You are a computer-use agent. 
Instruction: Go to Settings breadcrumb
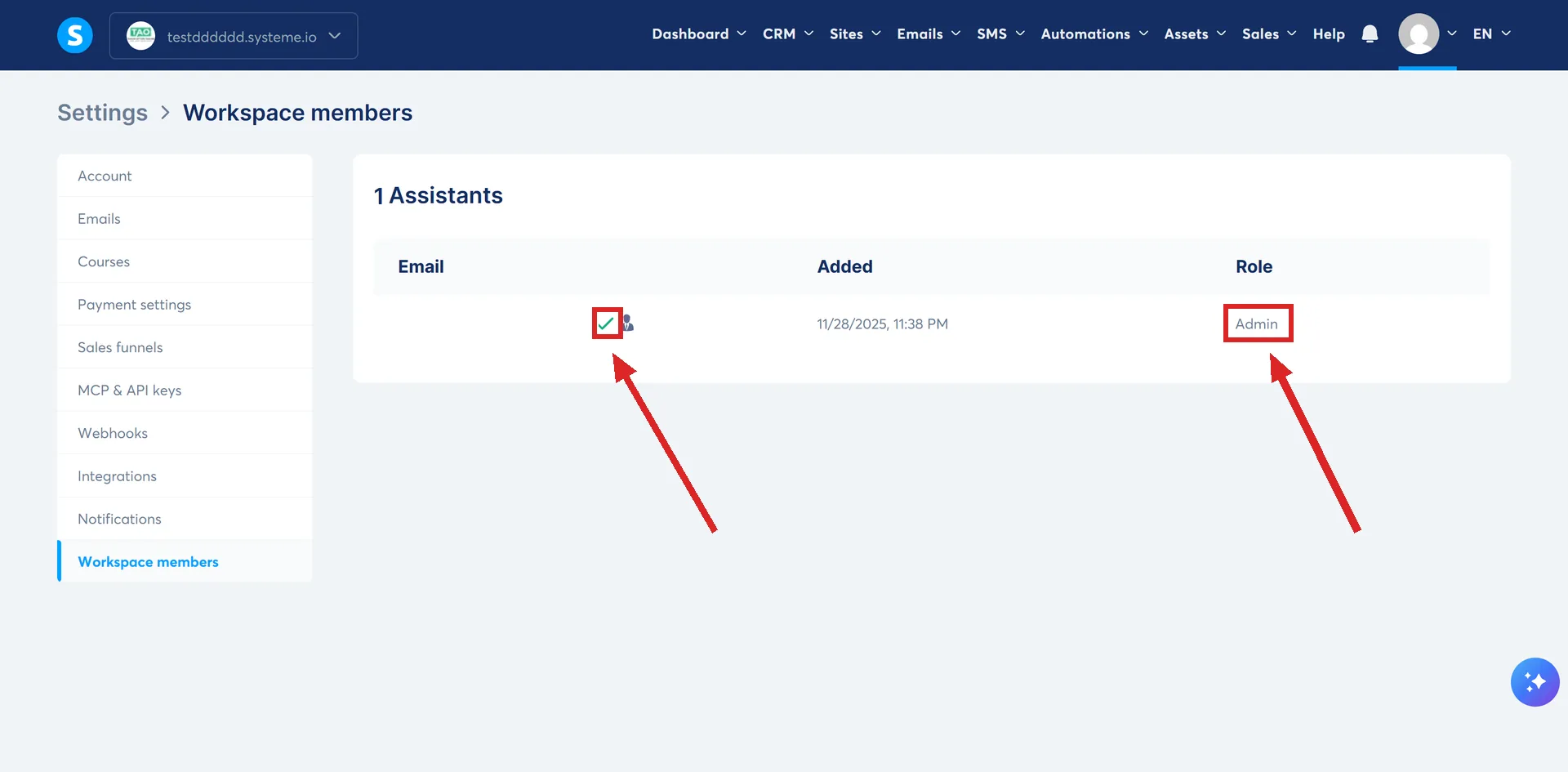pyautogui.click(x=103, y=113)
